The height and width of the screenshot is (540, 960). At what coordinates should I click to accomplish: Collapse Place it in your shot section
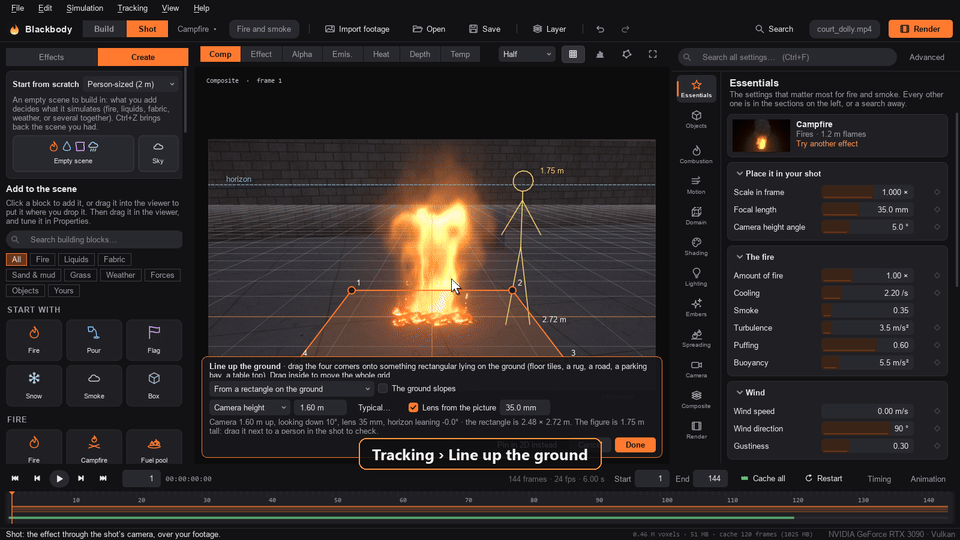(x=778, y=174)
